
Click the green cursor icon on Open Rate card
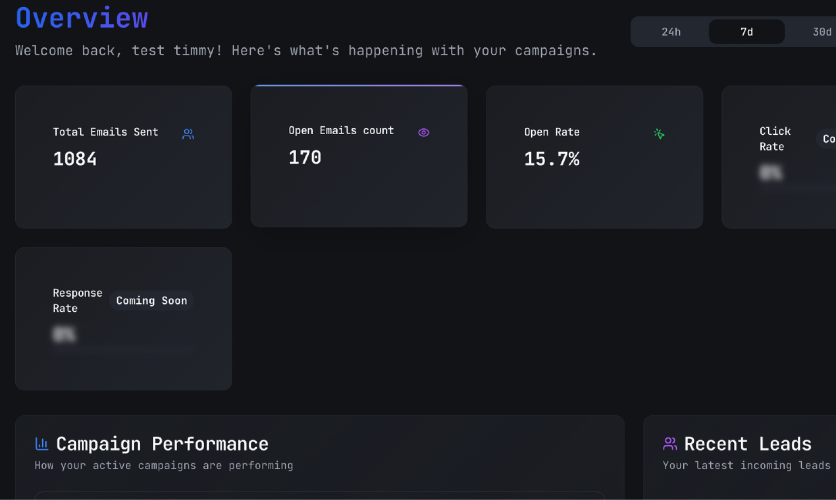point(659,134)
